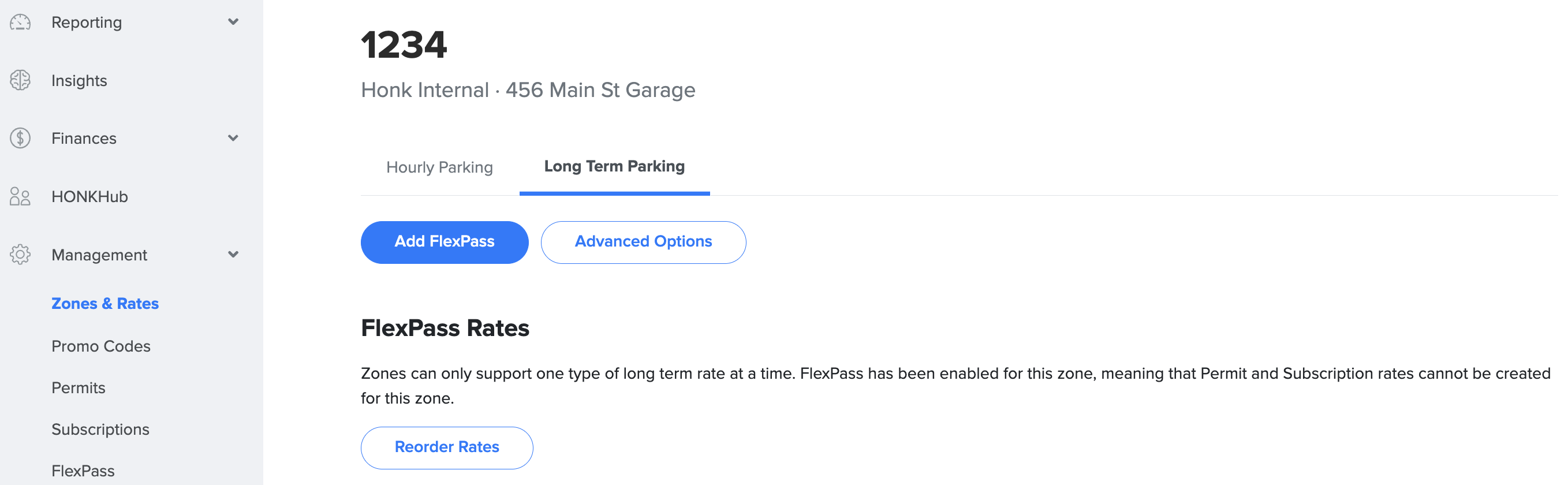This screenshot has height=485, width=1568.
Task: Click the Insights text label in sidebar
Action: (x=79, y=80)
